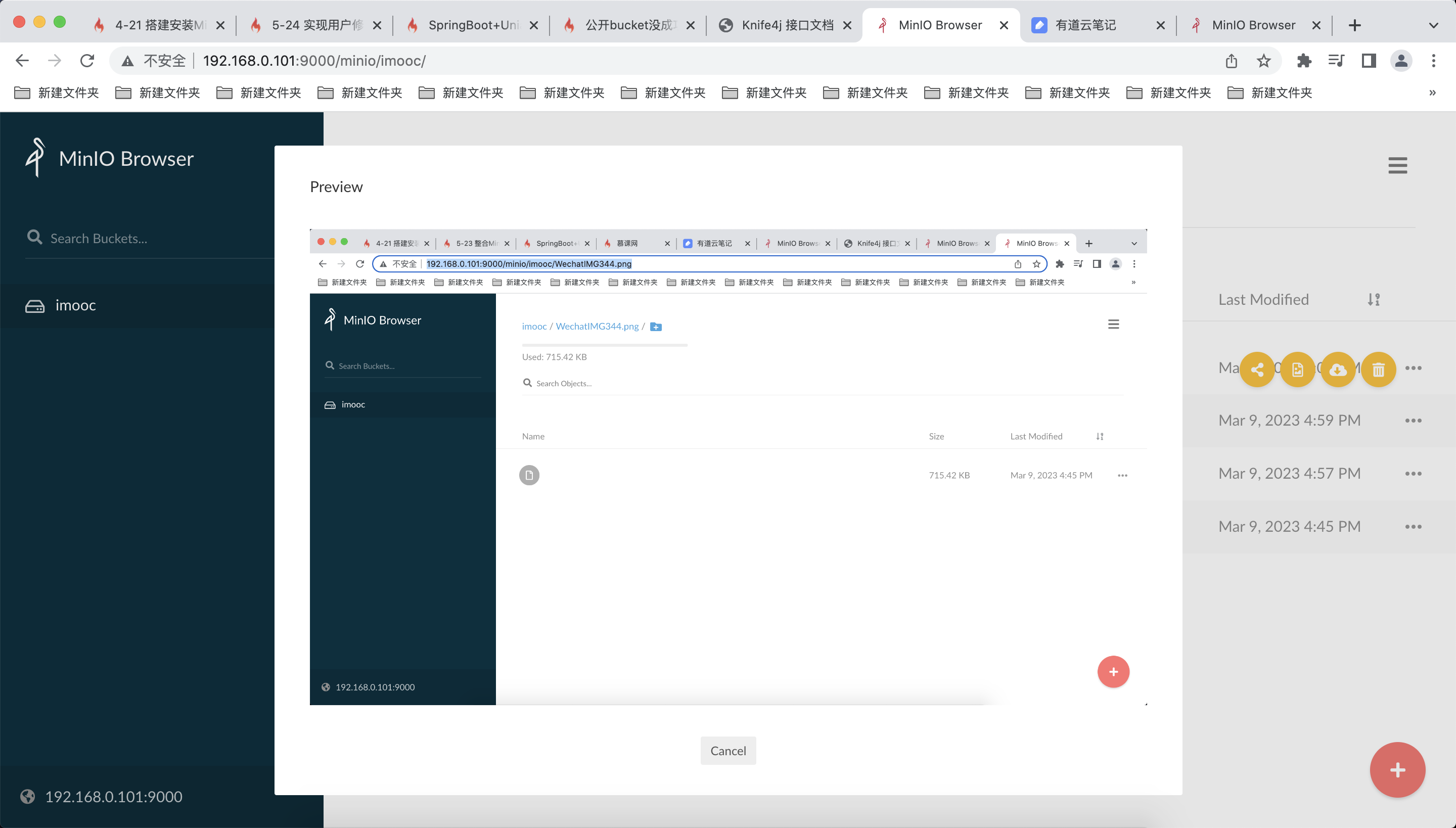Image resolution: width=1456 pixels, height=828 pixels.
Task: Click the browser back arrow
Action: point(22,61)
